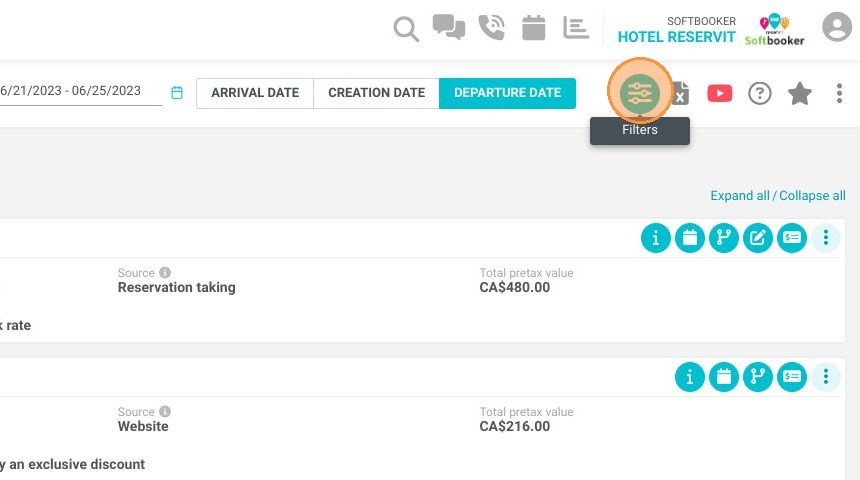Open the calendar icon in top bar
The width and height of the screenshot is (860, 480).
click(x=534, y=27)
